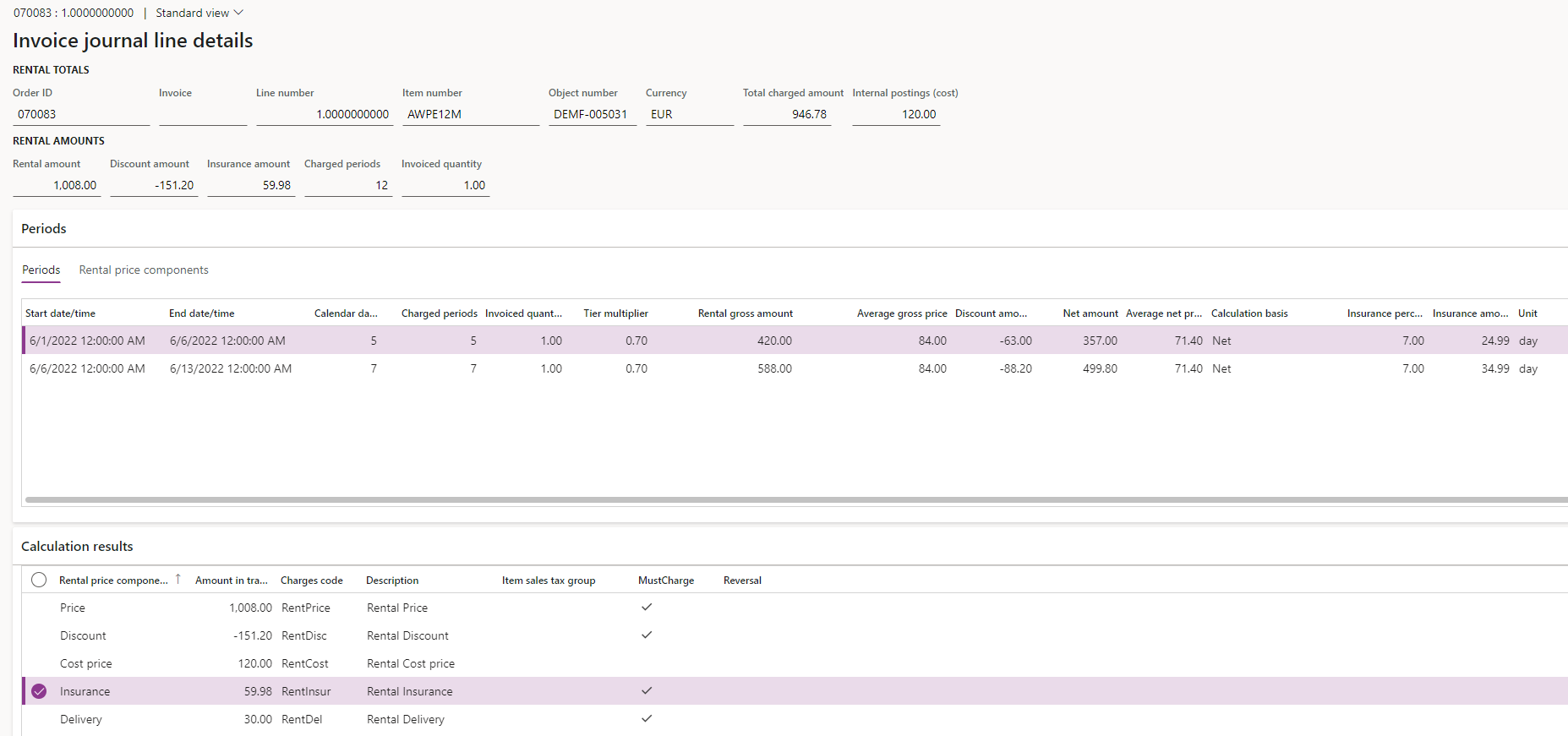Toggle the select-all circle in Calculation results
1568x736 pixels.
click(39, 580)
